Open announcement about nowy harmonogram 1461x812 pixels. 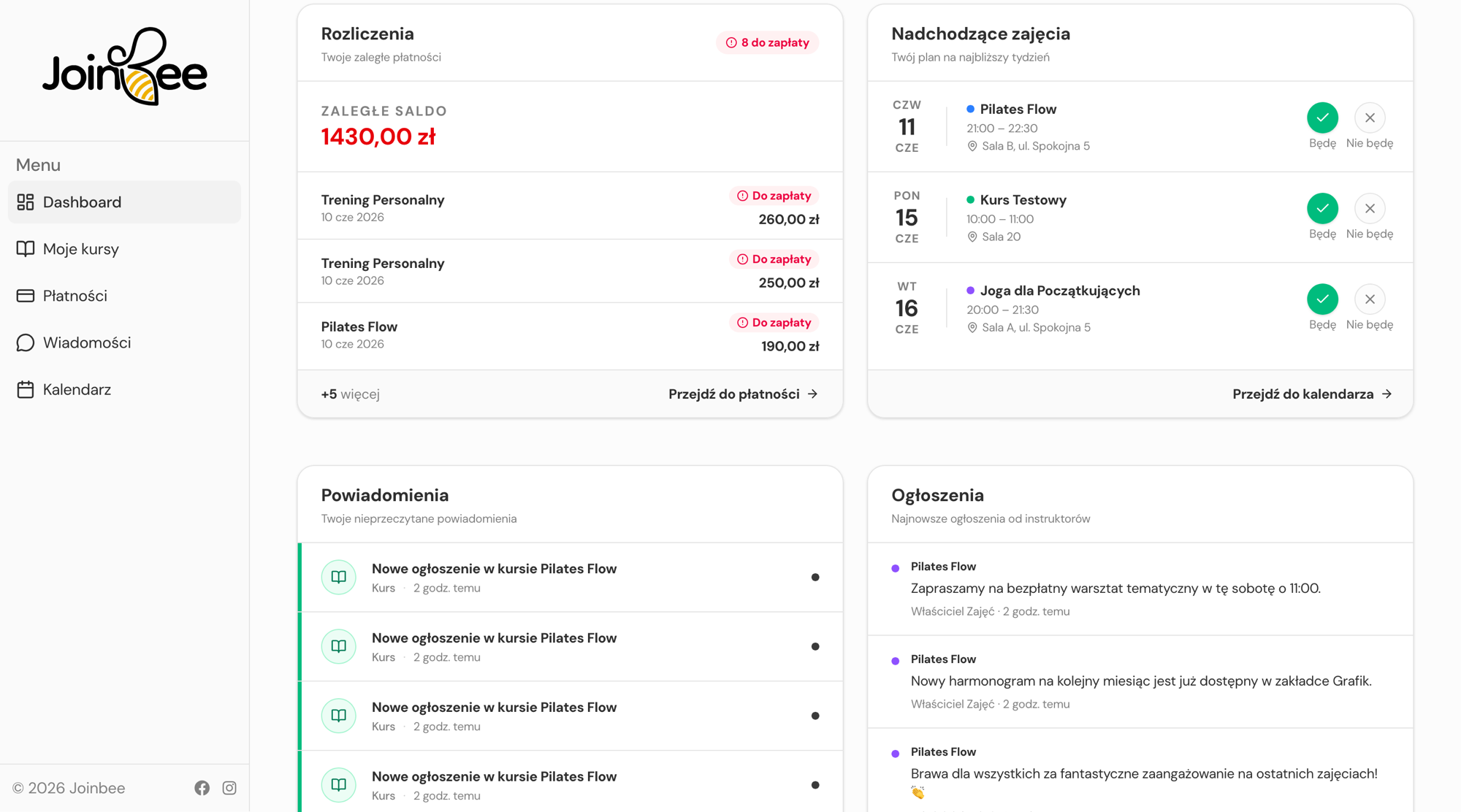tap(1140, 682)
